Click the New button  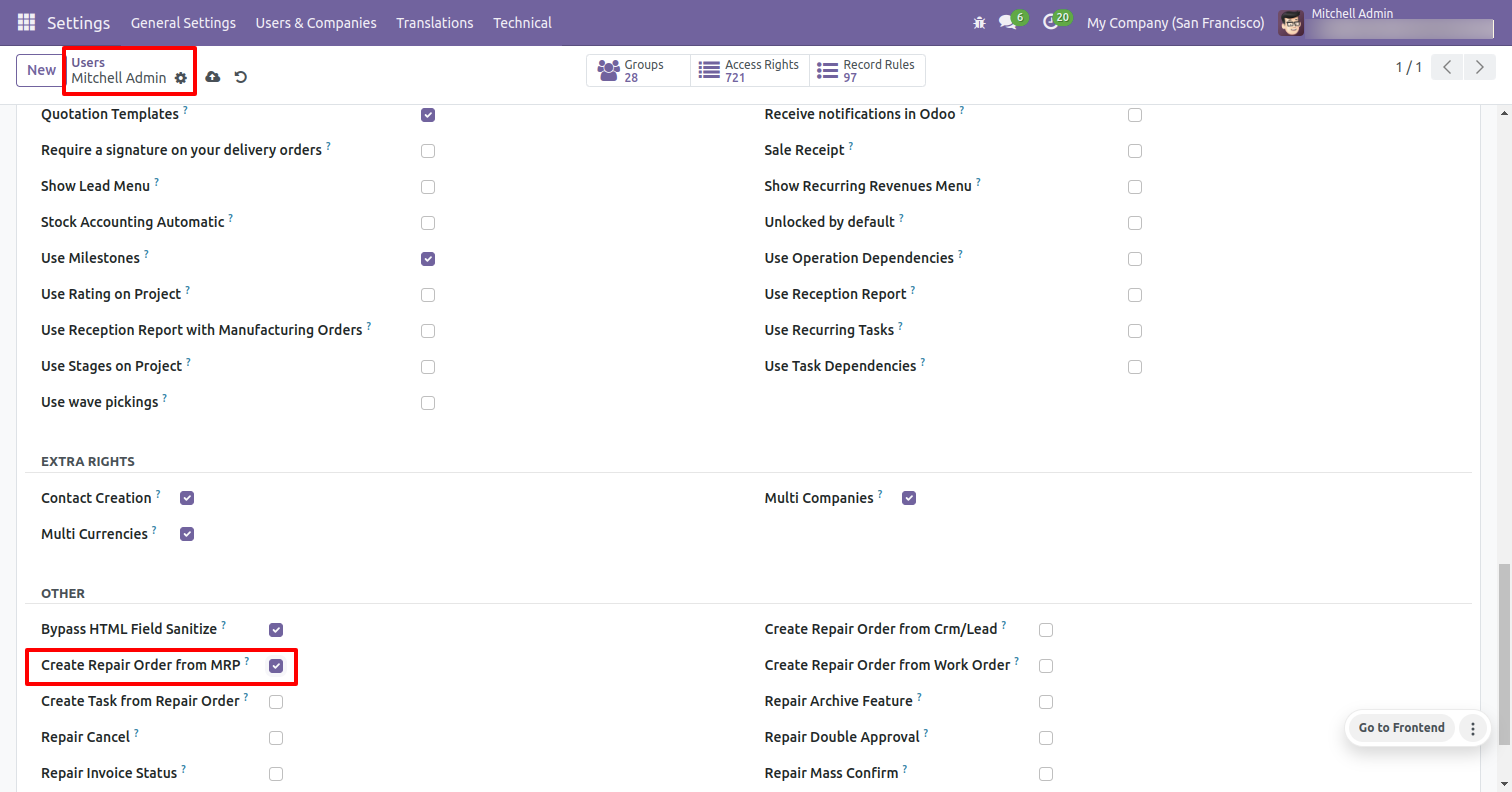(41, 70)
